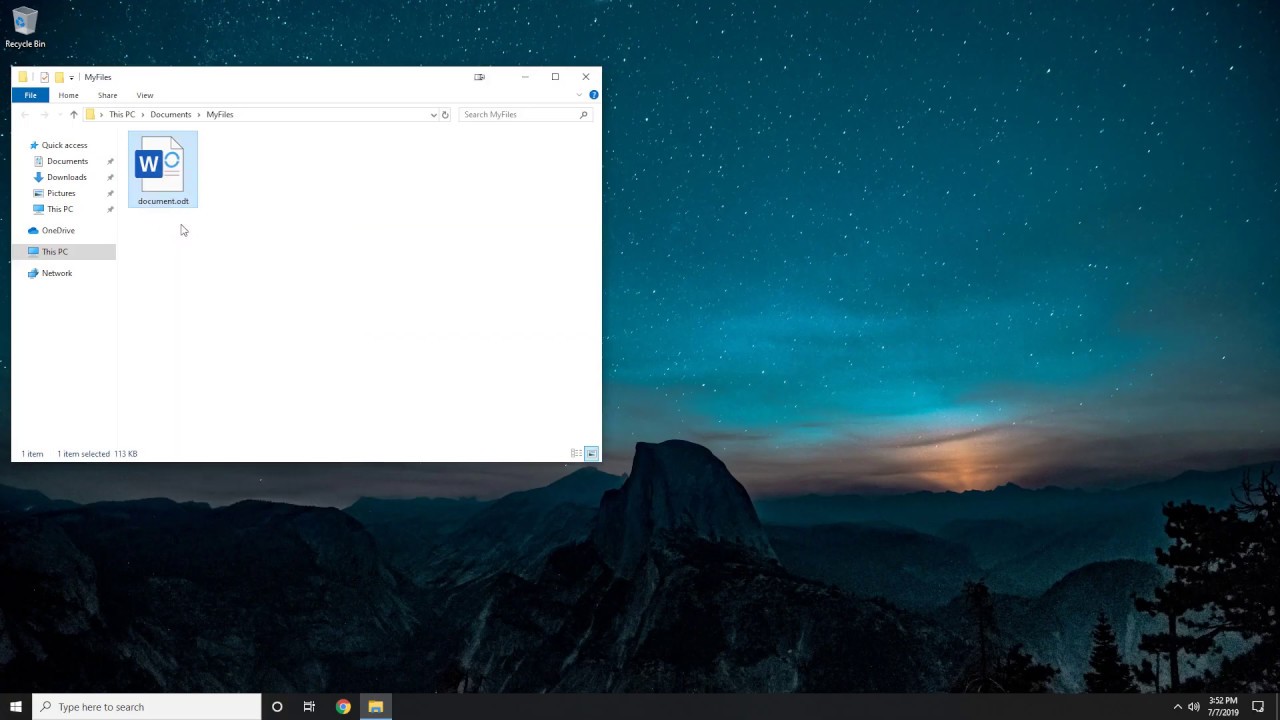Open Downloads under Quick access
Screen dimensions: 1280x720
[x=66, y=177]
